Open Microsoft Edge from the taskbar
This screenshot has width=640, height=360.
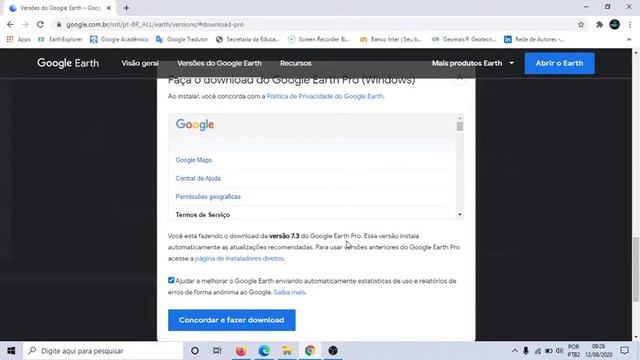[264, 351]
